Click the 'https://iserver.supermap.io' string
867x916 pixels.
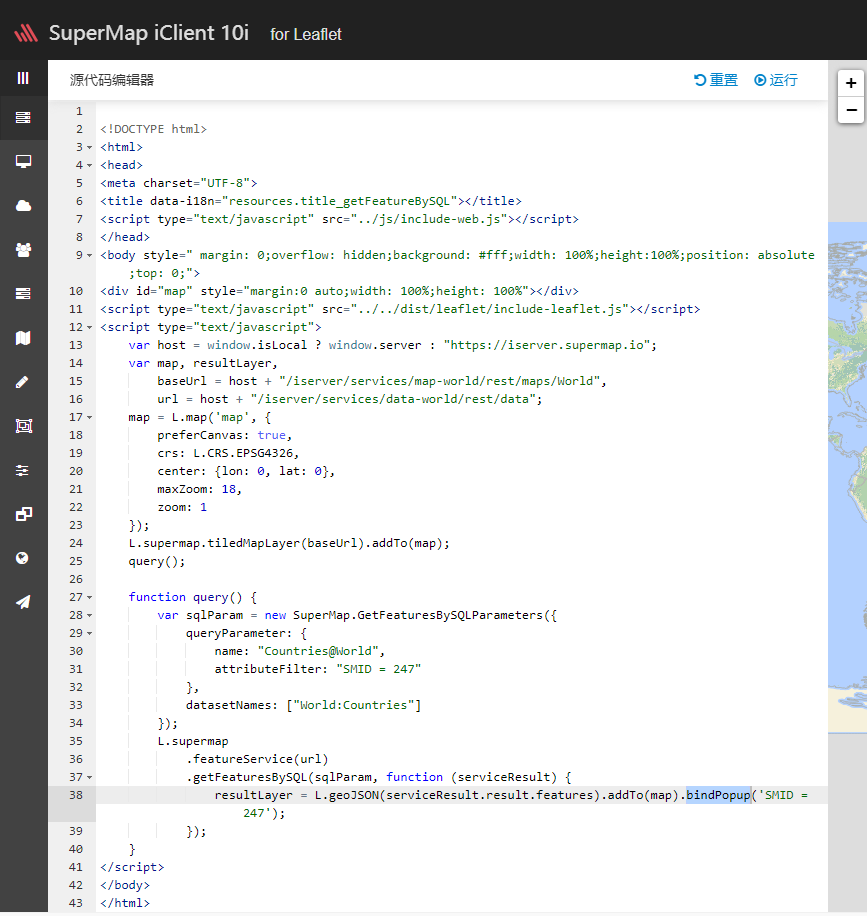coord(547,345)
